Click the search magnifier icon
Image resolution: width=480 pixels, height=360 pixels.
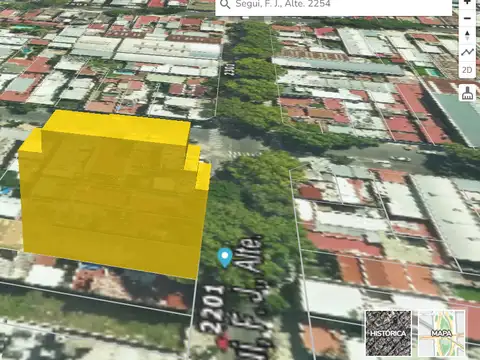225,4
